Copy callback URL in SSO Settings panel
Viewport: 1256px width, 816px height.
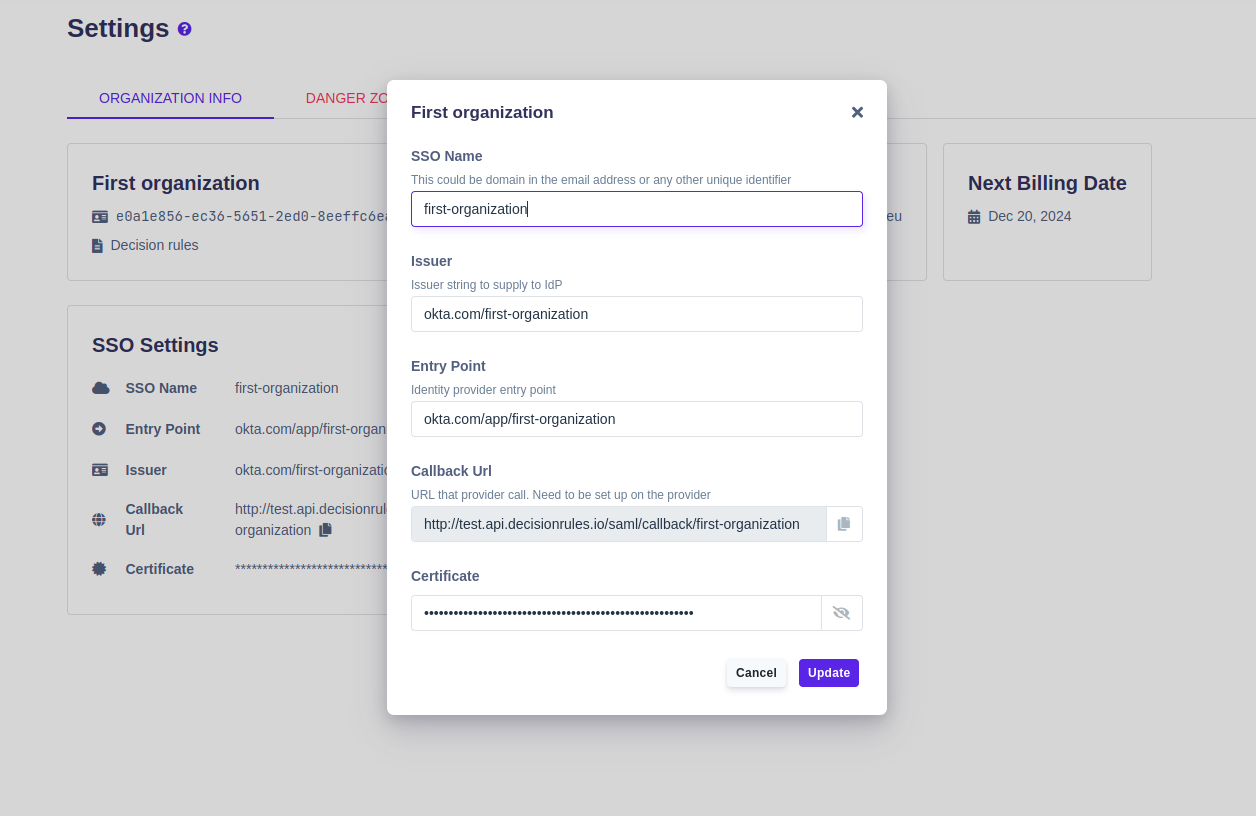[x=325, y=530]
